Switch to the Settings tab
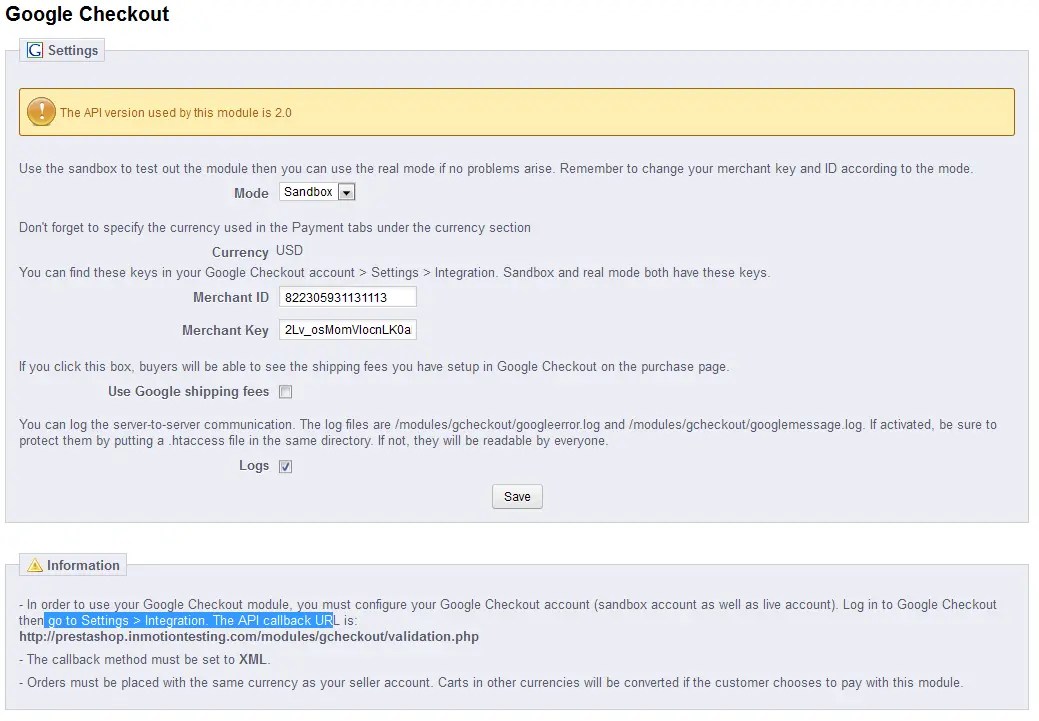Image resolution: width=1039 pixels, height=721 pixels. coord(70,49)
